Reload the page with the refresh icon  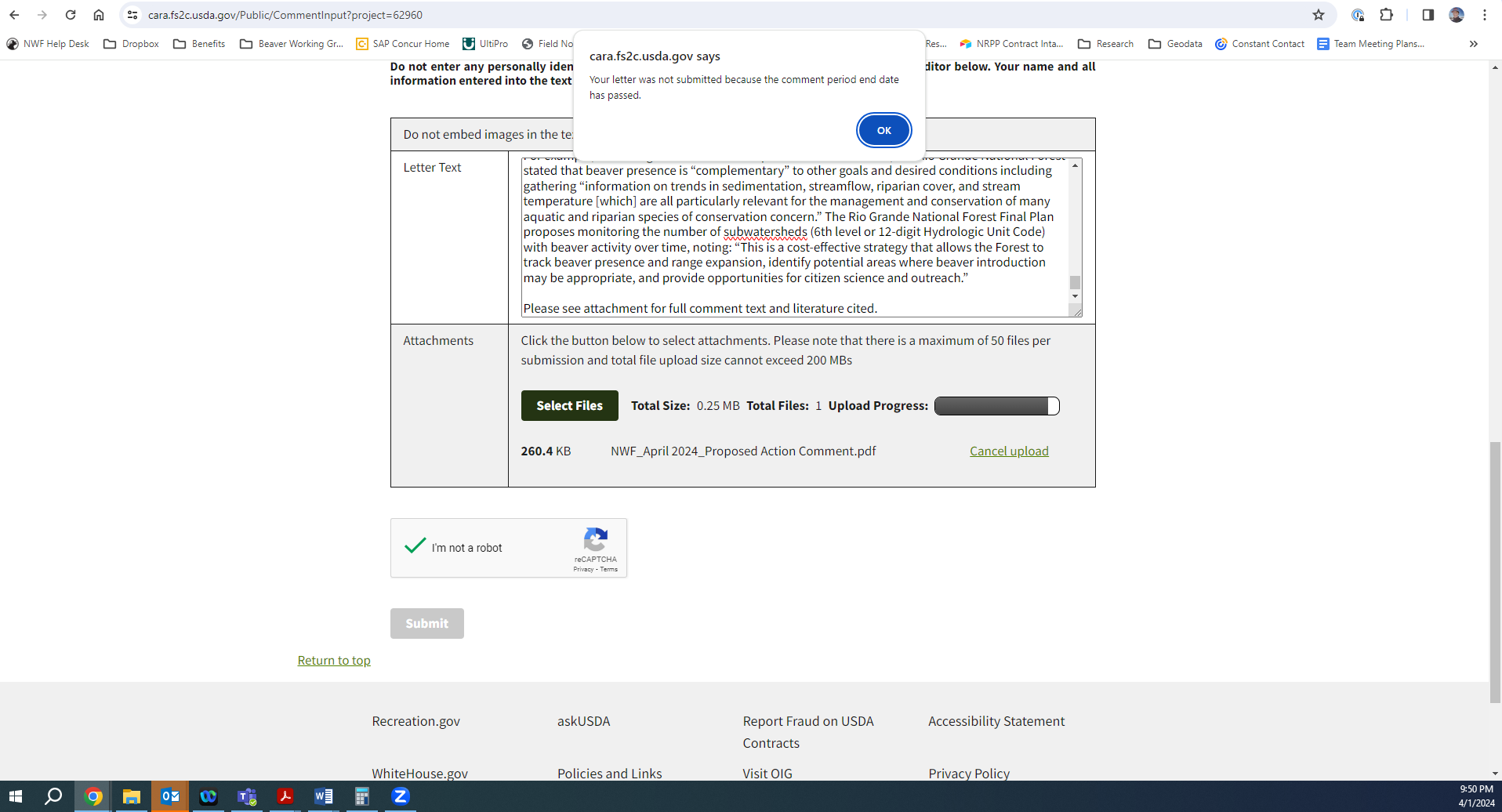pos(71,15)
